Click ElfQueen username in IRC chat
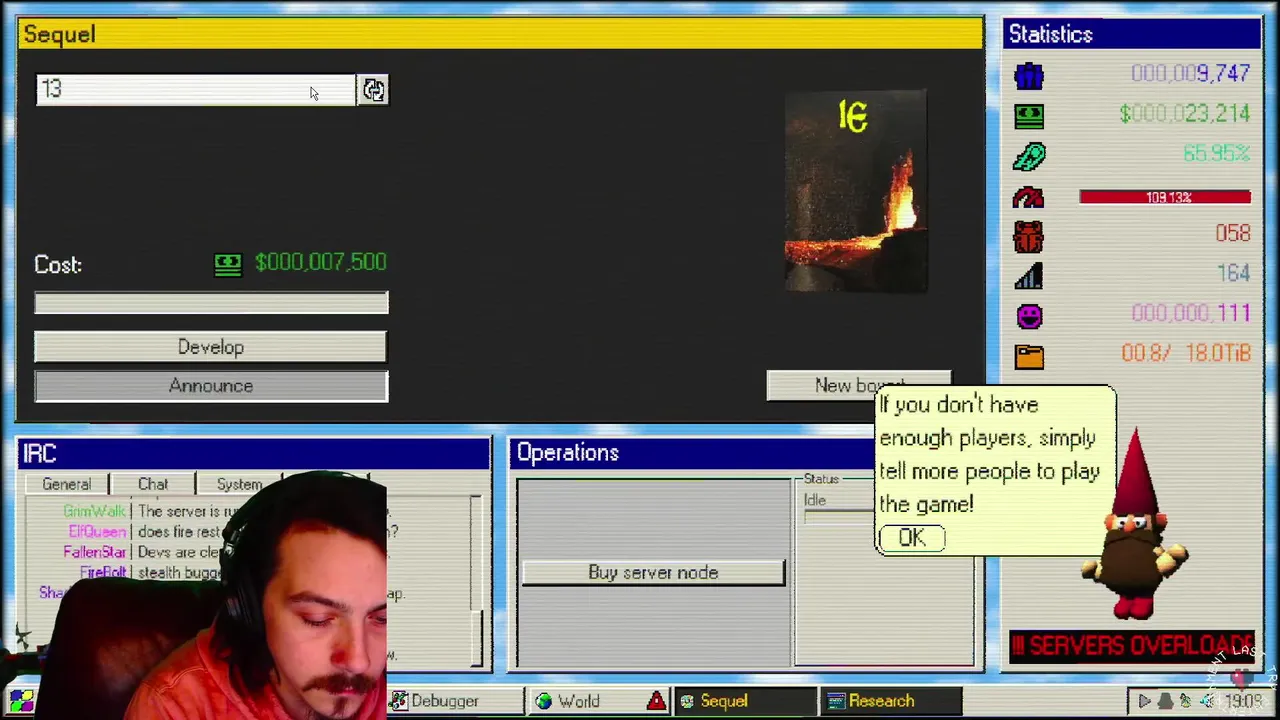The height and width of the screenshot is (720, 1280). coord(97,532)
